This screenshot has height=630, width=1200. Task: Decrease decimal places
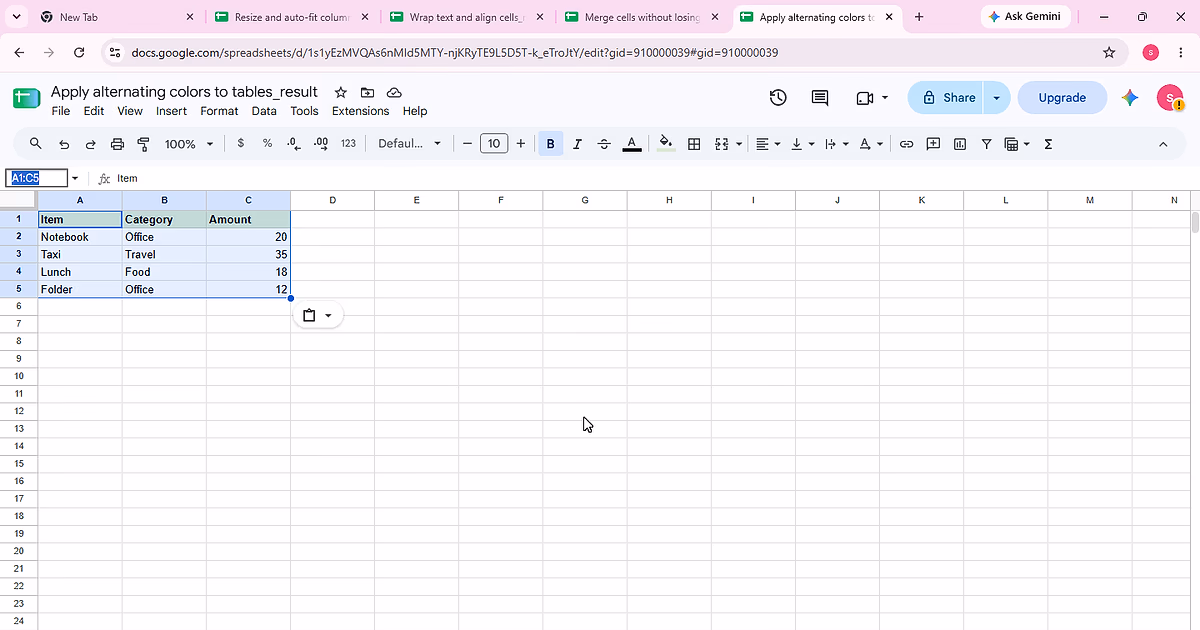point(294,144)
